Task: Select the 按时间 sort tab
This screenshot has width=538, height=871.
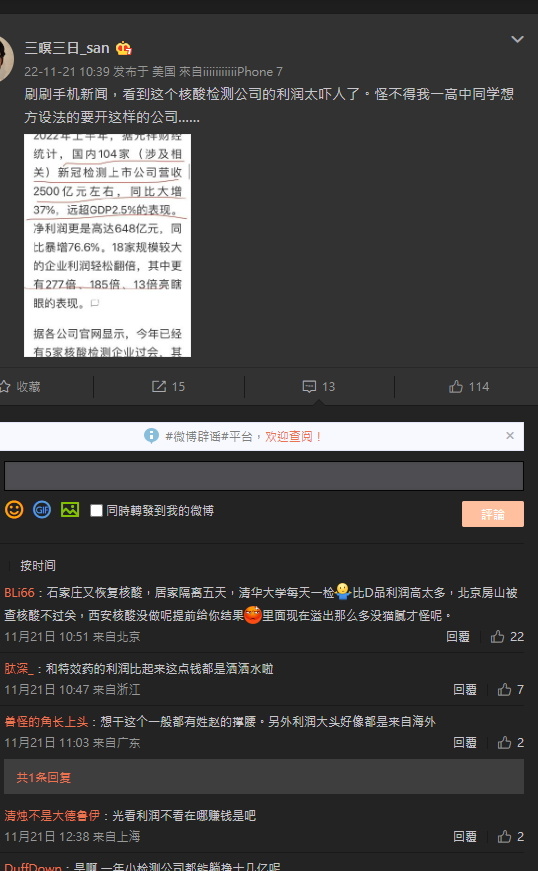Action: coord(38,565)
